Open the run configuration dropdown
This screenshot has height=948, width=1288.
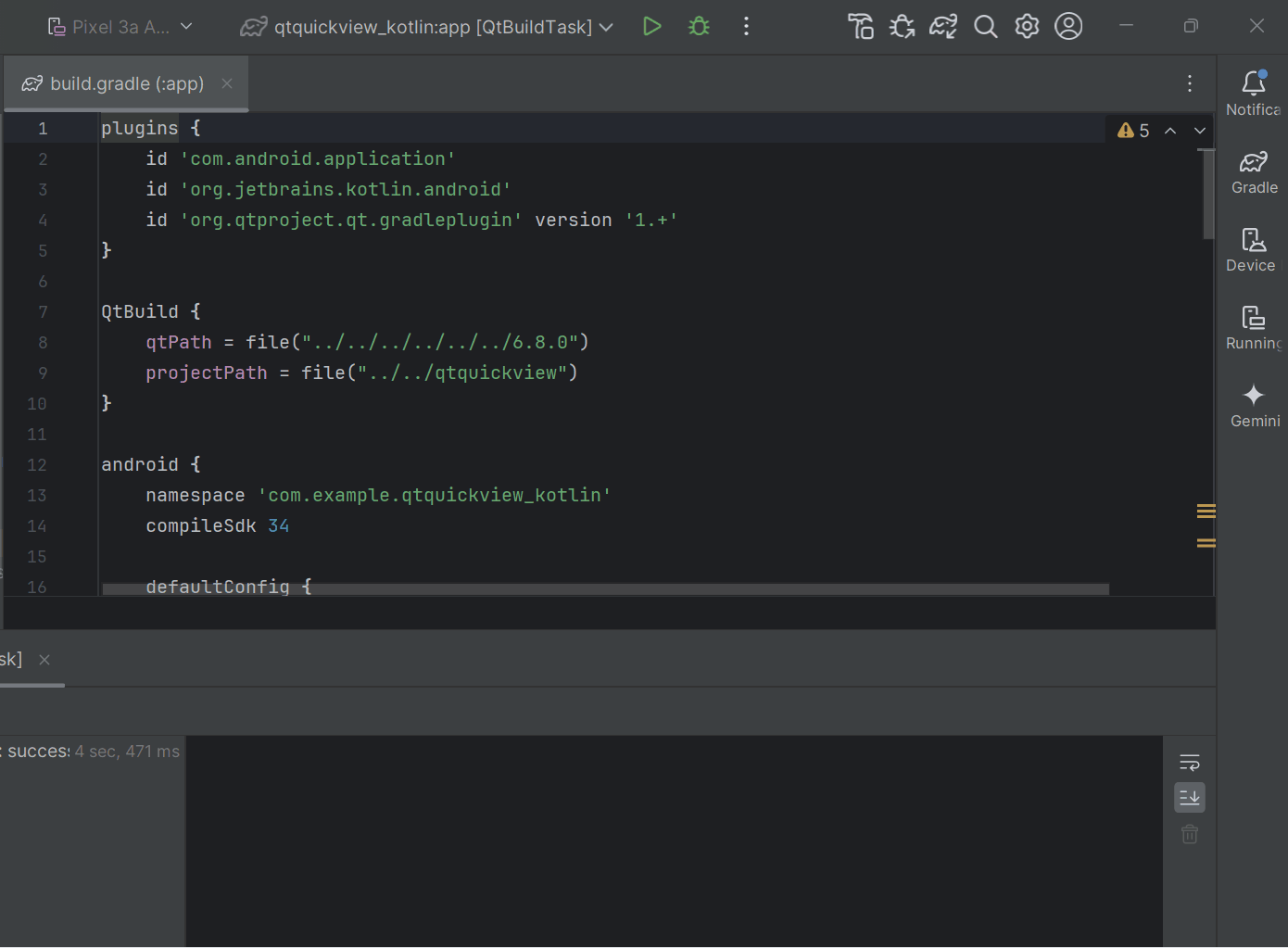[x=426, y=26]
